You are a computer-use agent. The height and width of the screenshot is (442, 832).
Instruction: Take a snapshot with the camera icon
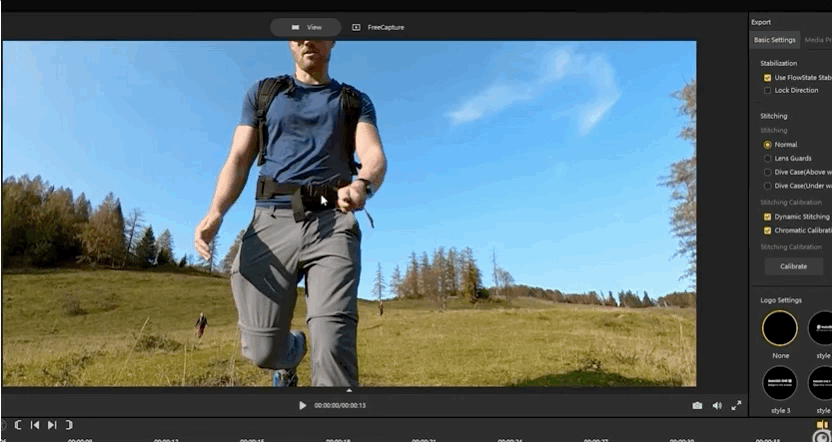(697, 405)
